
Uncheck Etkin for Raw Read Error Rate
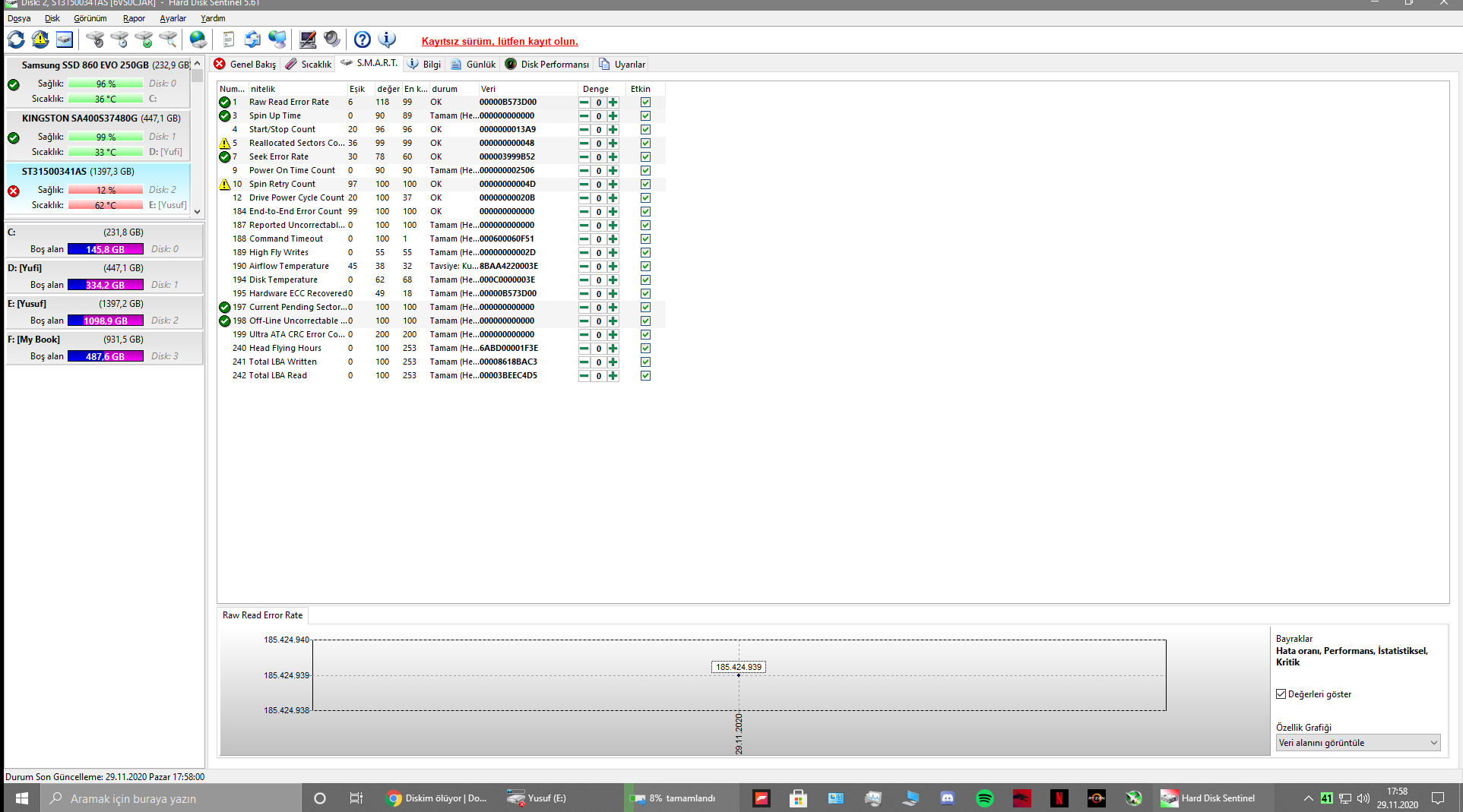pos(645,103)
